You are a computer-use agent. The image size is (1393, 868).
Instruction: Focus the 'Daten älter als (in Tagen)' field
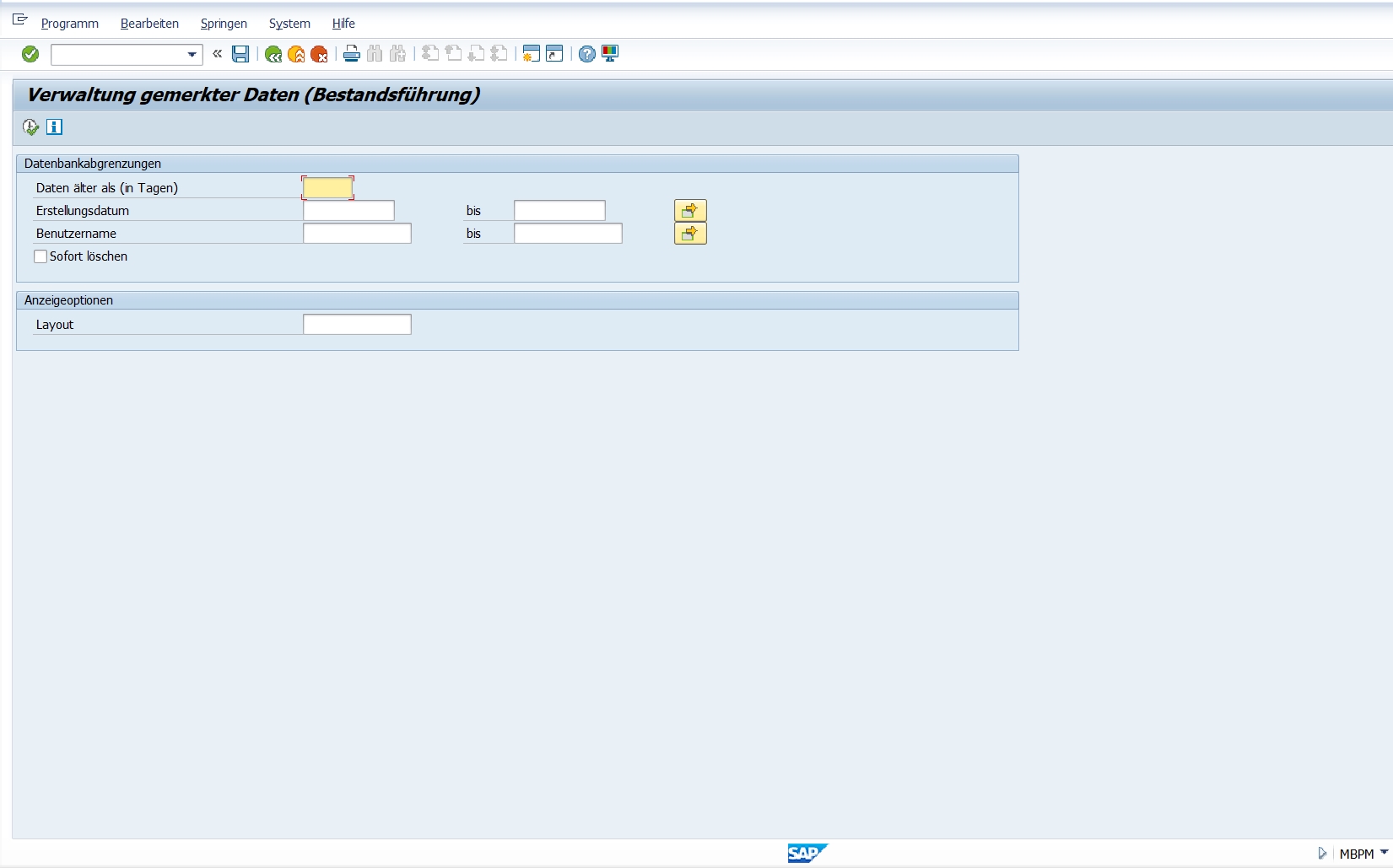point(327,188)
